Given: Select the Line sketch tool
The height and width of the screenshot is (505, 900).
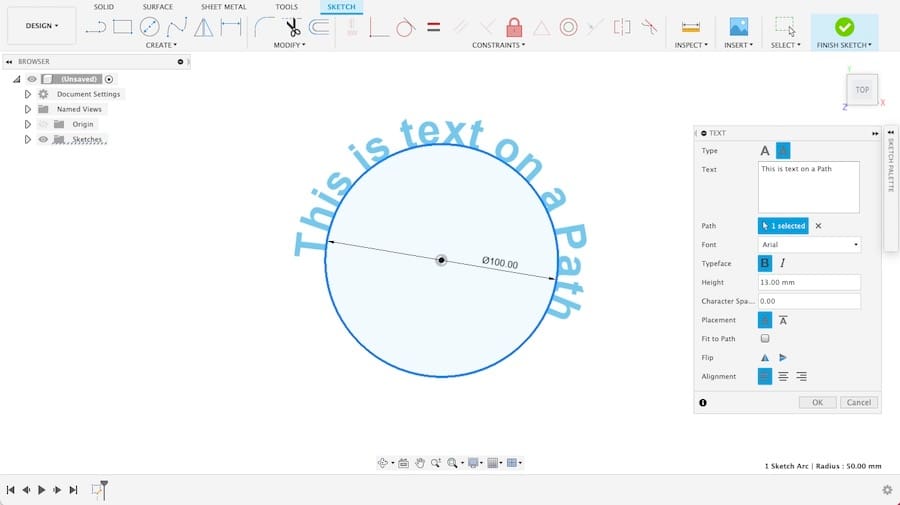Looking at the screenshot, I should coord(95,27).
